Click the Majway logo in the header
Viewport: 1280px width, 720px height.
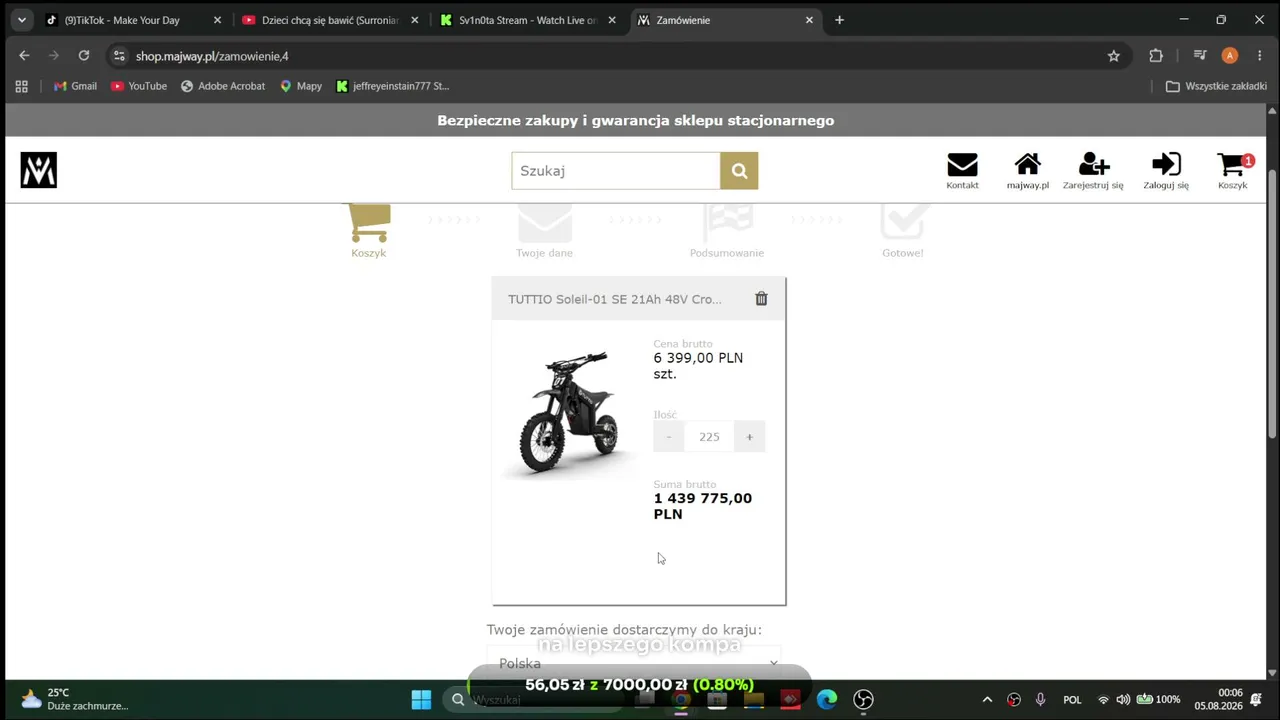39,170
